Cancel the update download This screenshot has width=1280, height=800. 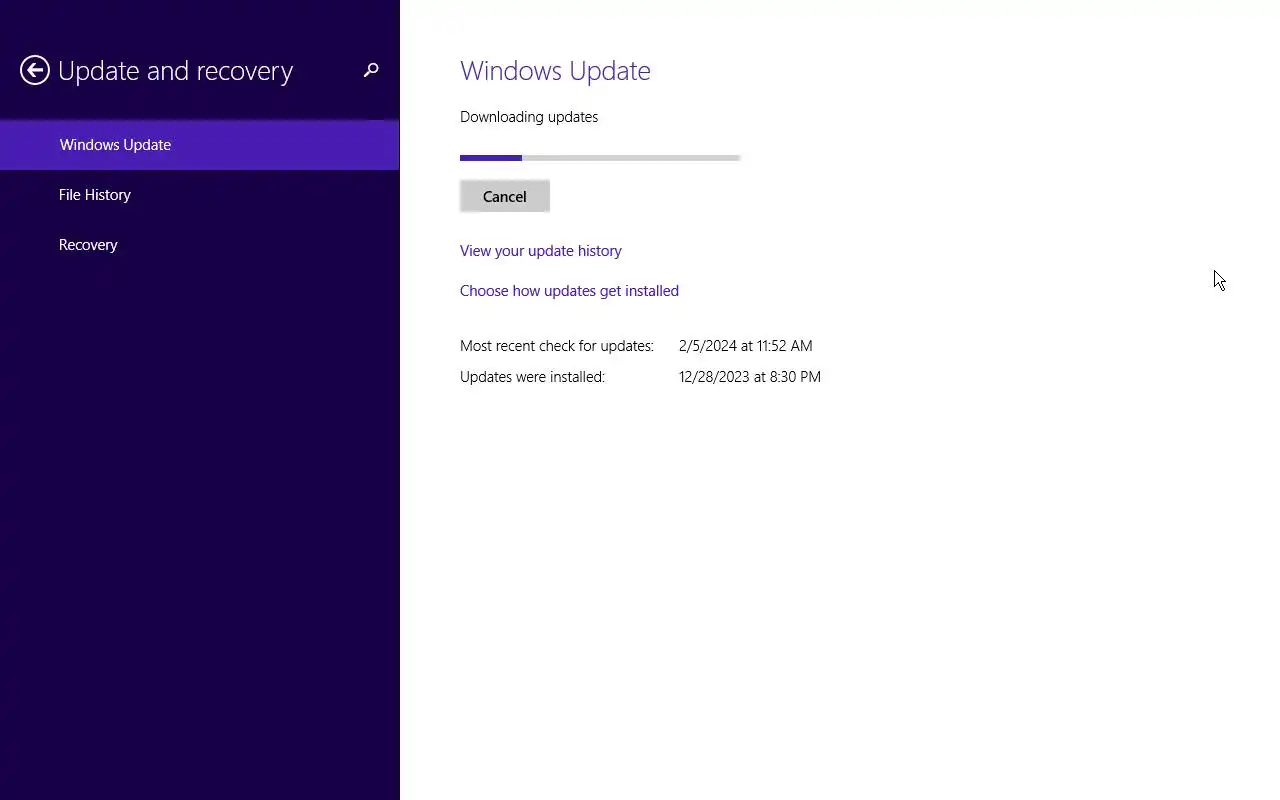coord(505,196)
